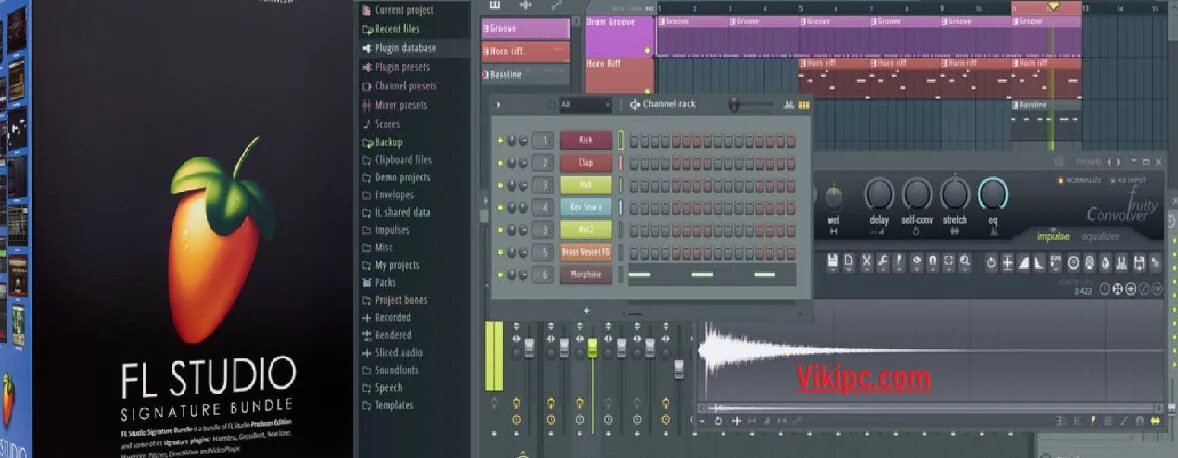Click the Convolver eq knob

(x=993, y=194)
